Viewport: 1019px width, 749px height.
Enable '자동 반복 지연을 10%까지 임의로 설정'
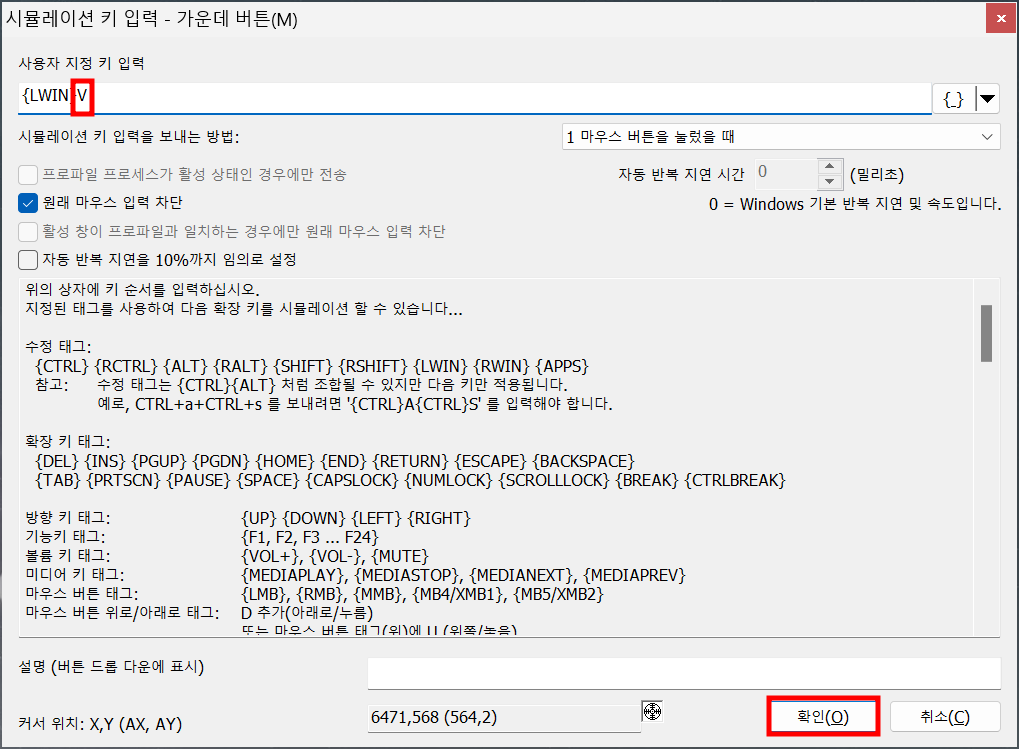(27, 259)
